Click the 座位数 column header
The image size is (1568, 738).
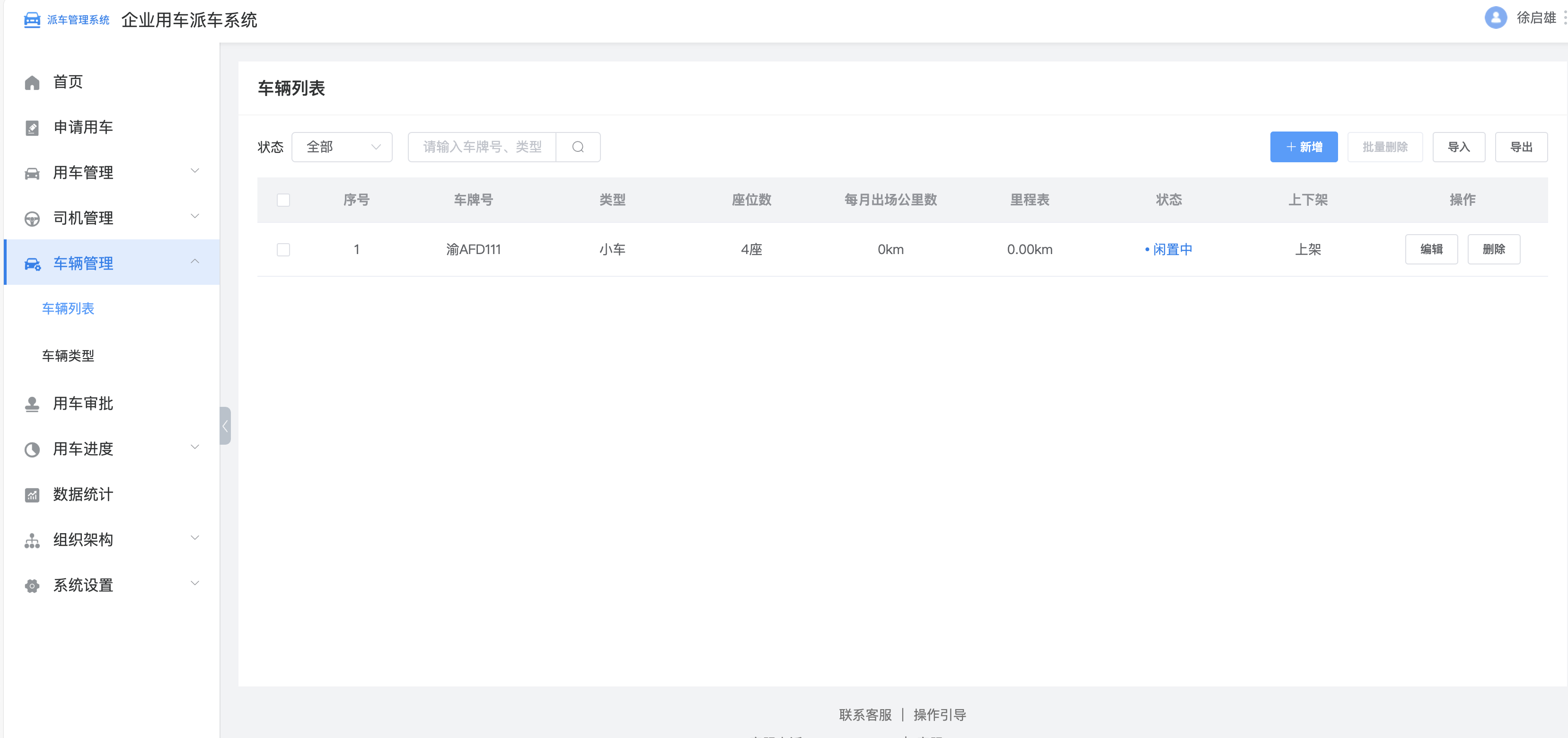pos(751,200)
